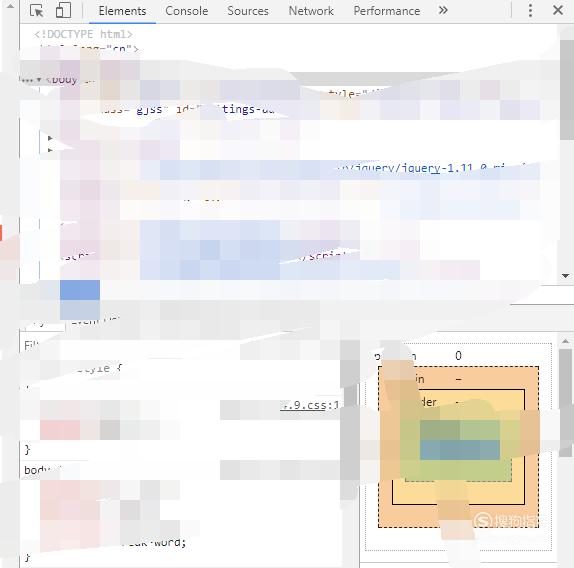This screenshot has height=568, width=574.
Task: Click the box model pane scrollbar up arrow
Action: 566,341
